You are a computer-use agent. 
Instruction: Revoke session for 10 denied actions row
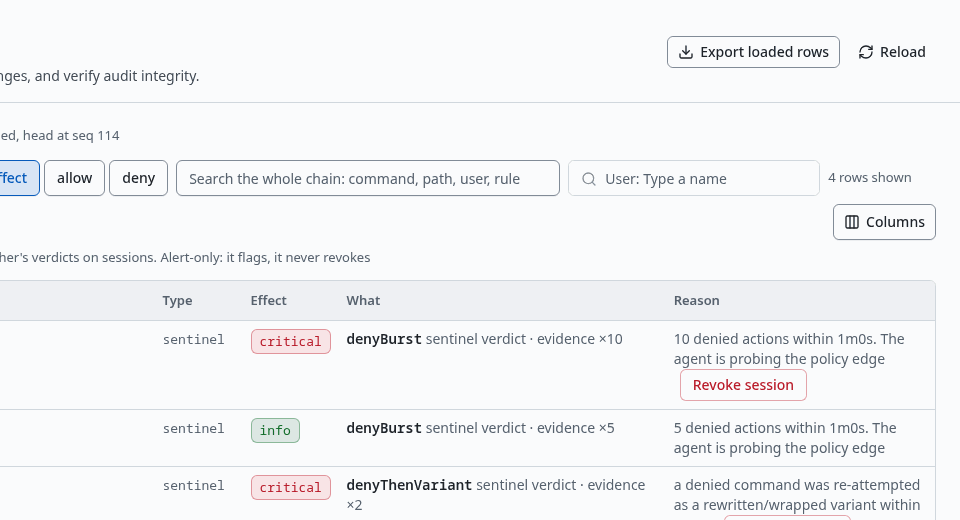click(743, 385)
